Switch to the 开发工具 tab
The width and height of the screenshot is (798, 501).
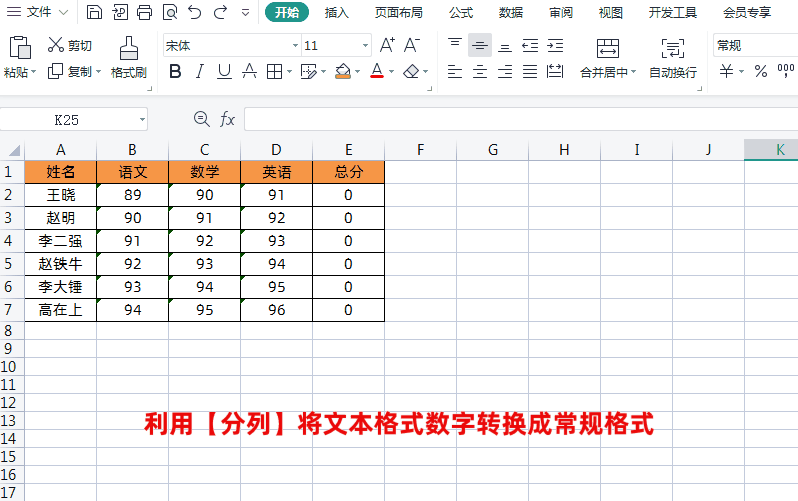point(673,12)
